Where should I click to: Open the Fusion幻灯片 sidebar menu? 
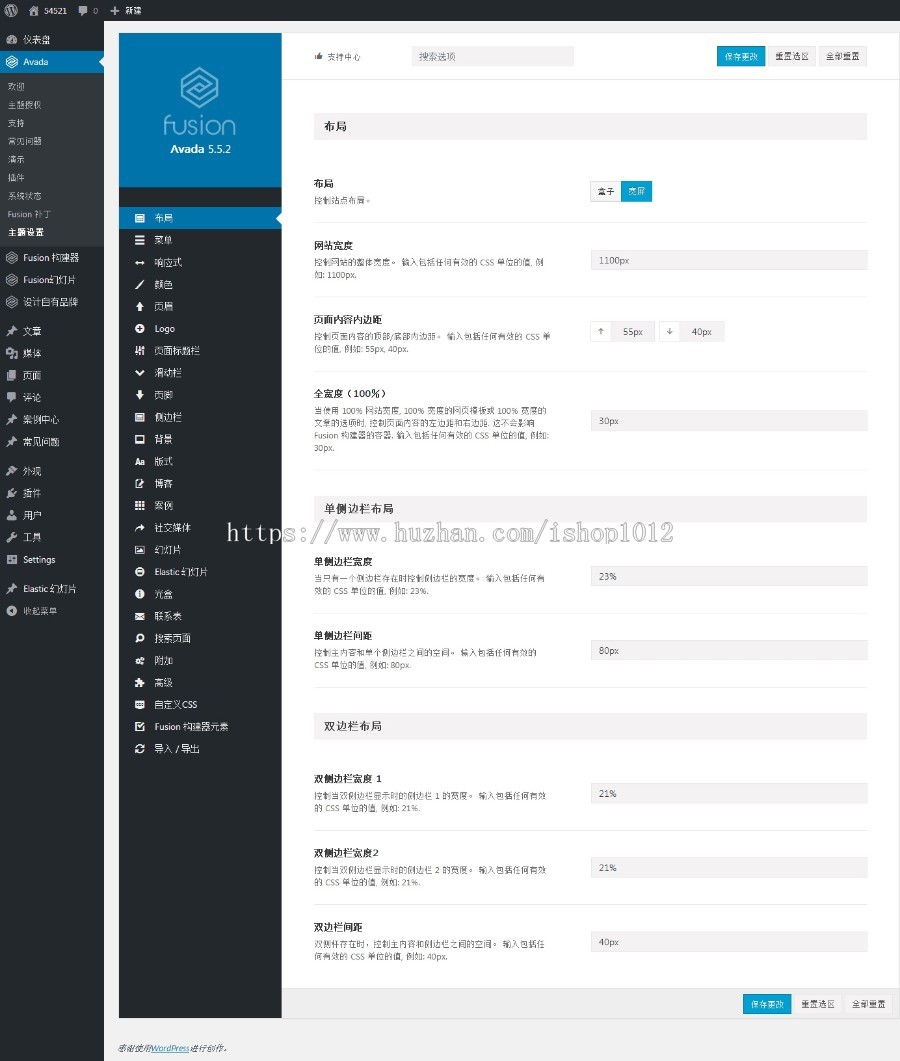tap(51, 279)
